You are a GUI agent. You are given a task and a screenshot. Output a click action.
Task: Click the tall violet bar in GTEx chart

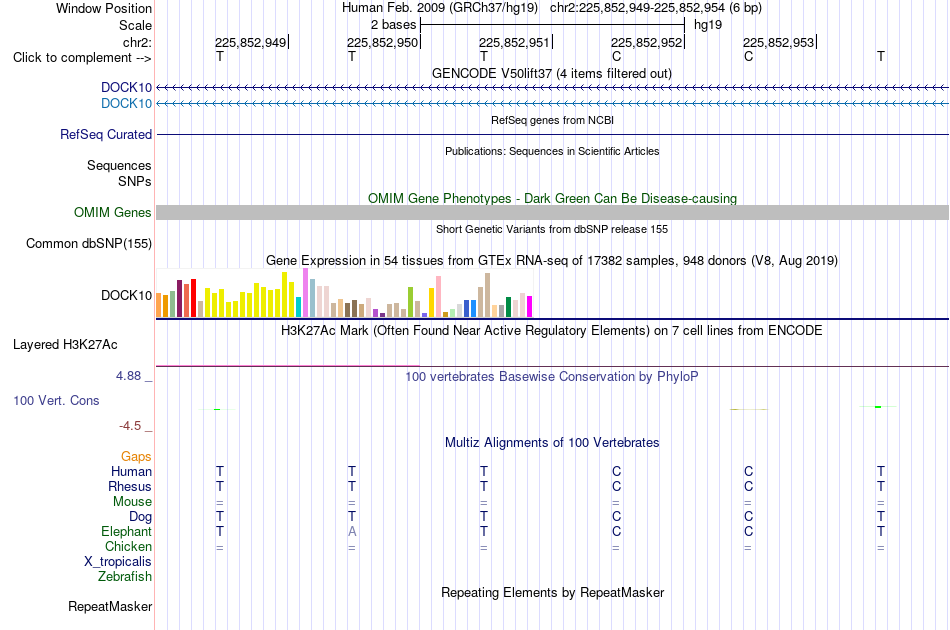coord(306,293)
